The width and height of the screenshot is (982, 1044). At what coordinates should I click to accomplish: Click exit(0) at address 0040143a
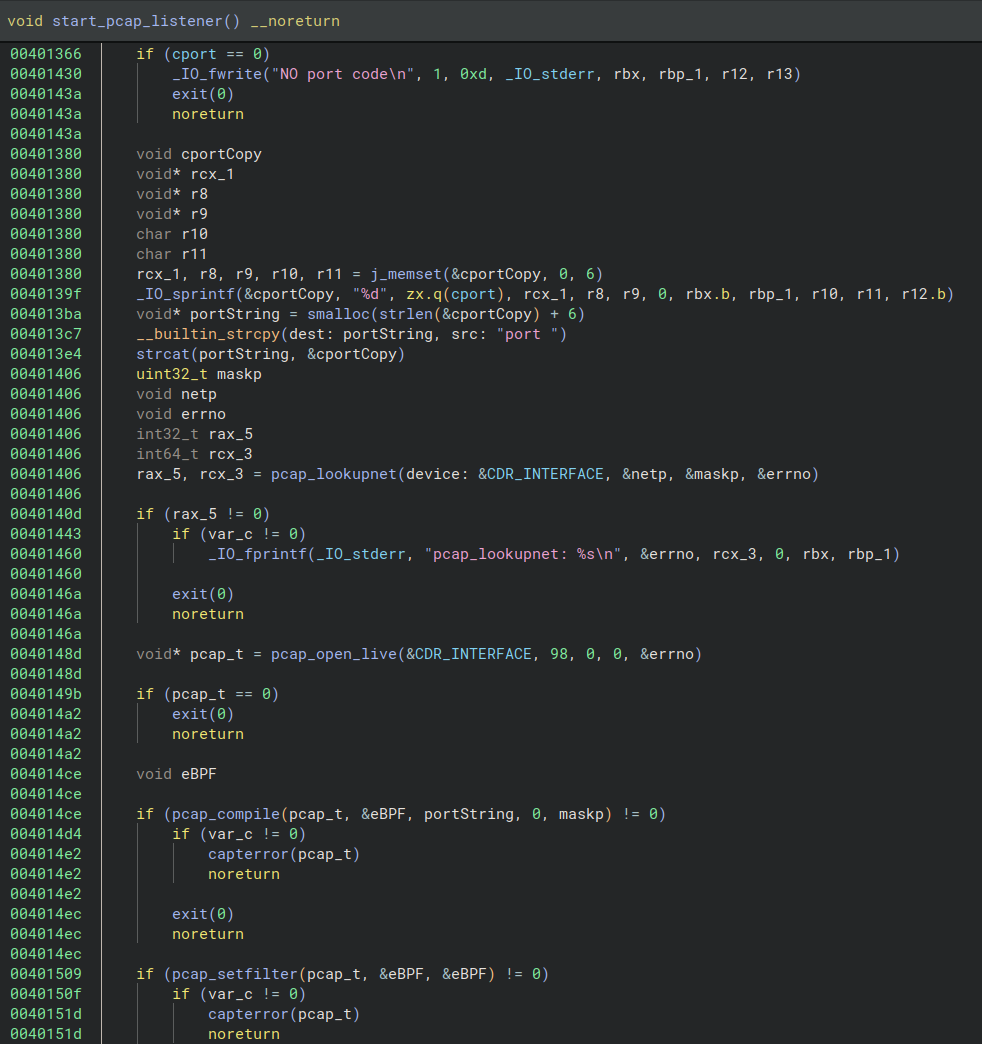[x=203, y=94]
